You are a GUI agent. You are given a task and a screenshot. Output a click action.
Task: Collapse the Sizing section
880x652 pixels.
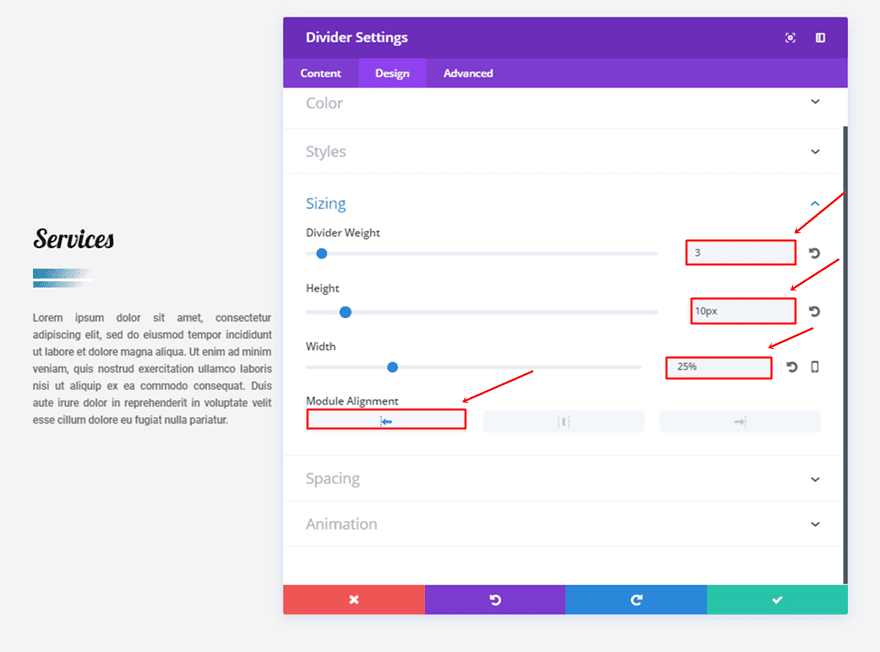815,204
